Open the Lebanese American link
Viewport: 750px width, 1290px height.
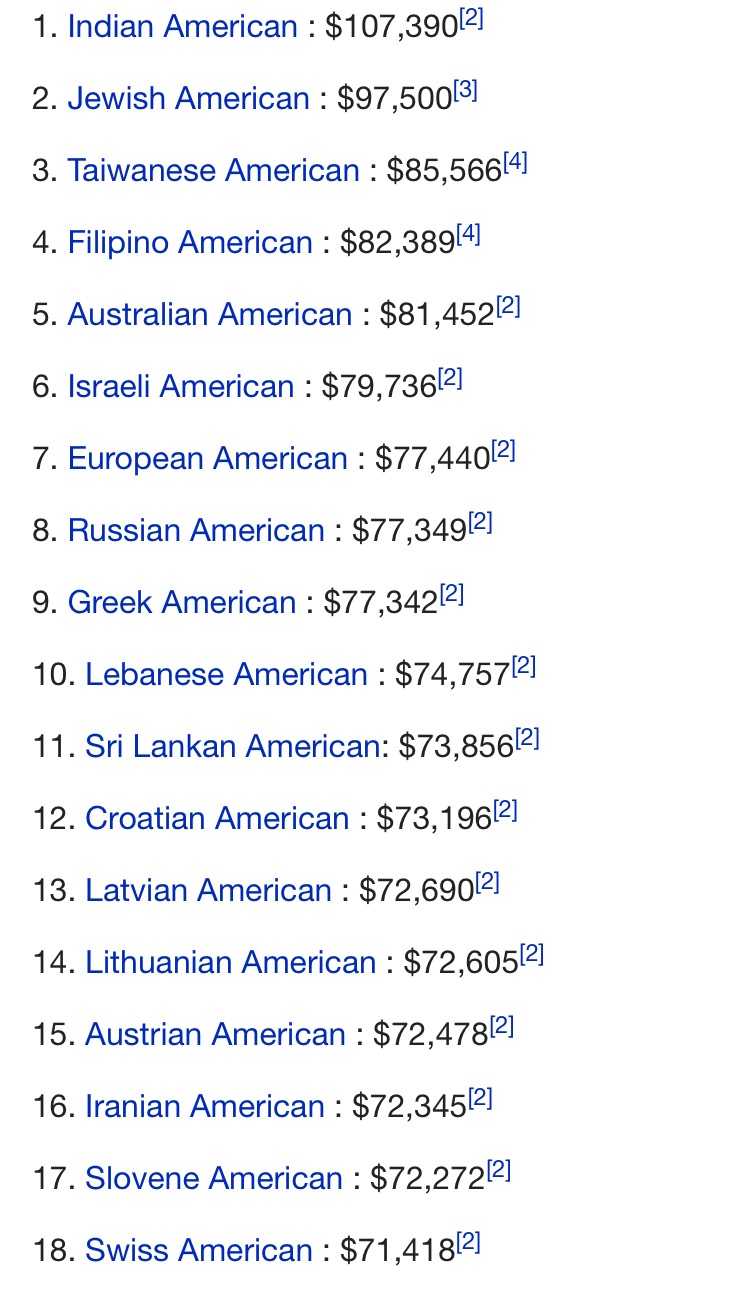pos(226,675)
